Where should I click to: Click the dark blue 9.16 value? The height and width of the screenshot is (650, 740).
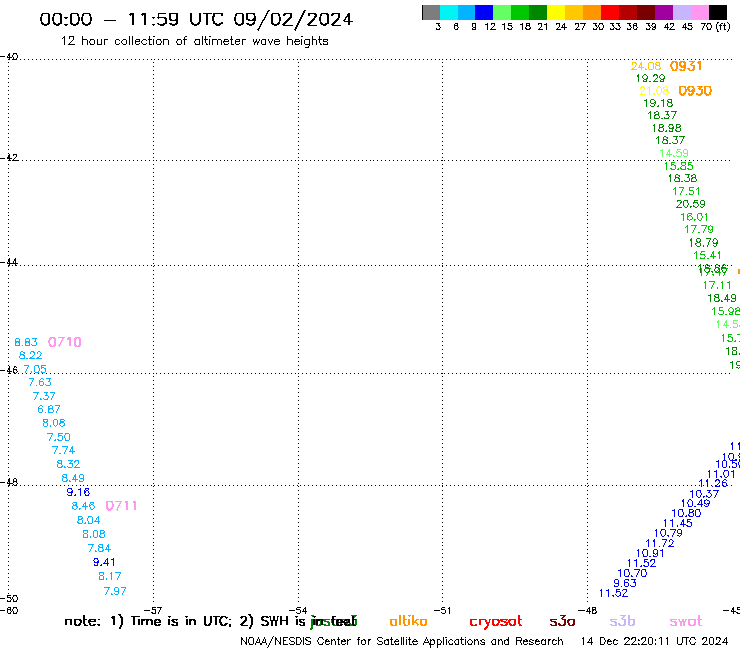pyautogui.click(x=78, y=492)
